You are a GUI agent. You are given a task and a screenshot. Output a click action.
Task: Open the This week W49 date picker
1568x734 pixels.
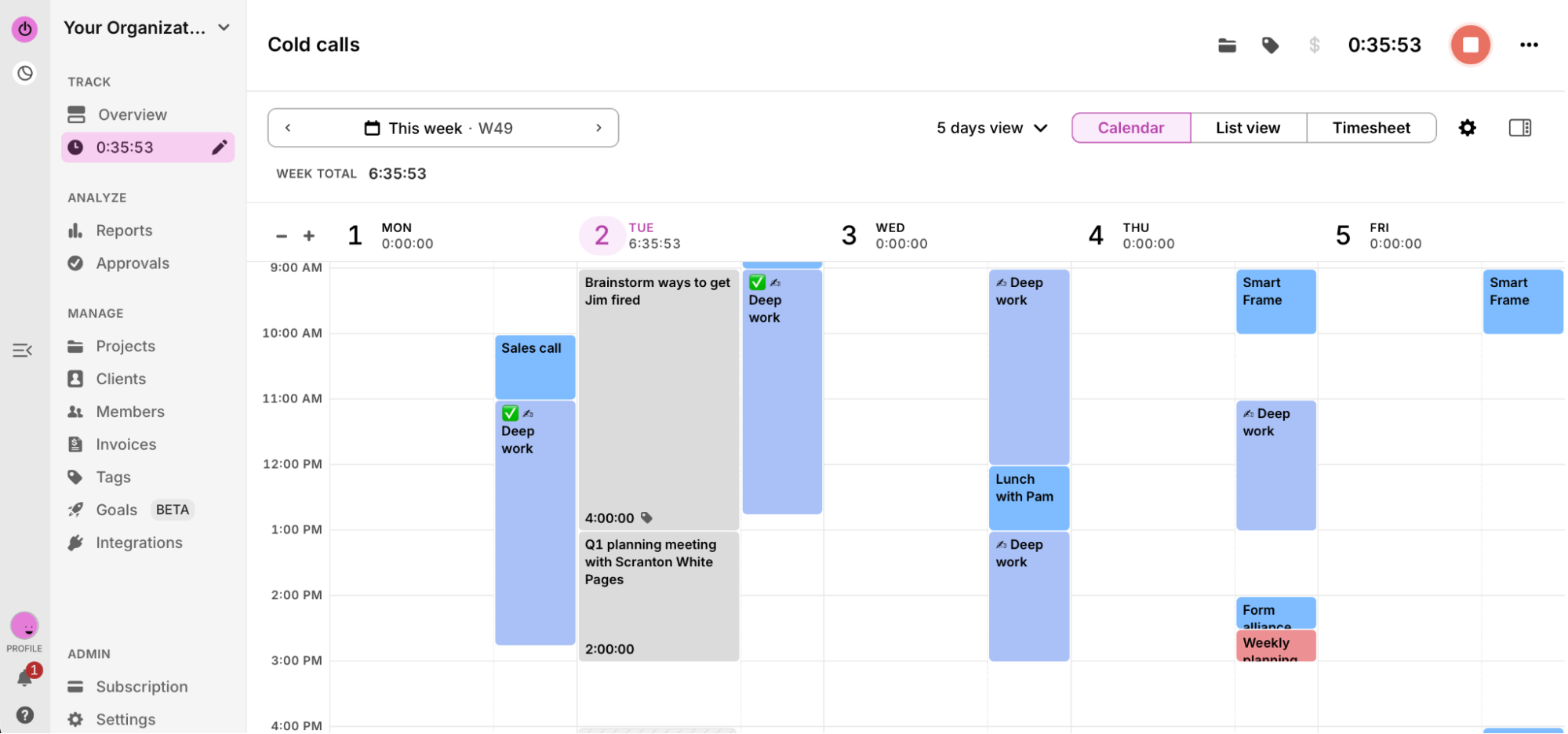tap(442, 127)
